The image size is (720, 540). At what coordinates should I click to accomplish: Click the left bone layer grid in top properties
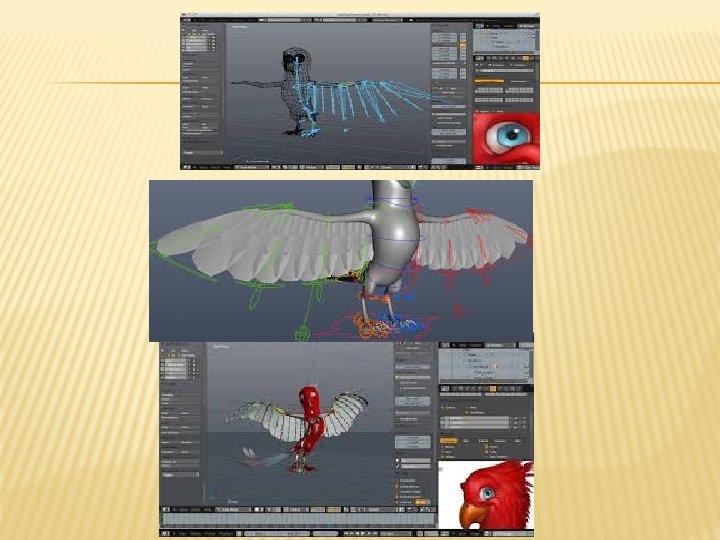[489, 90]
